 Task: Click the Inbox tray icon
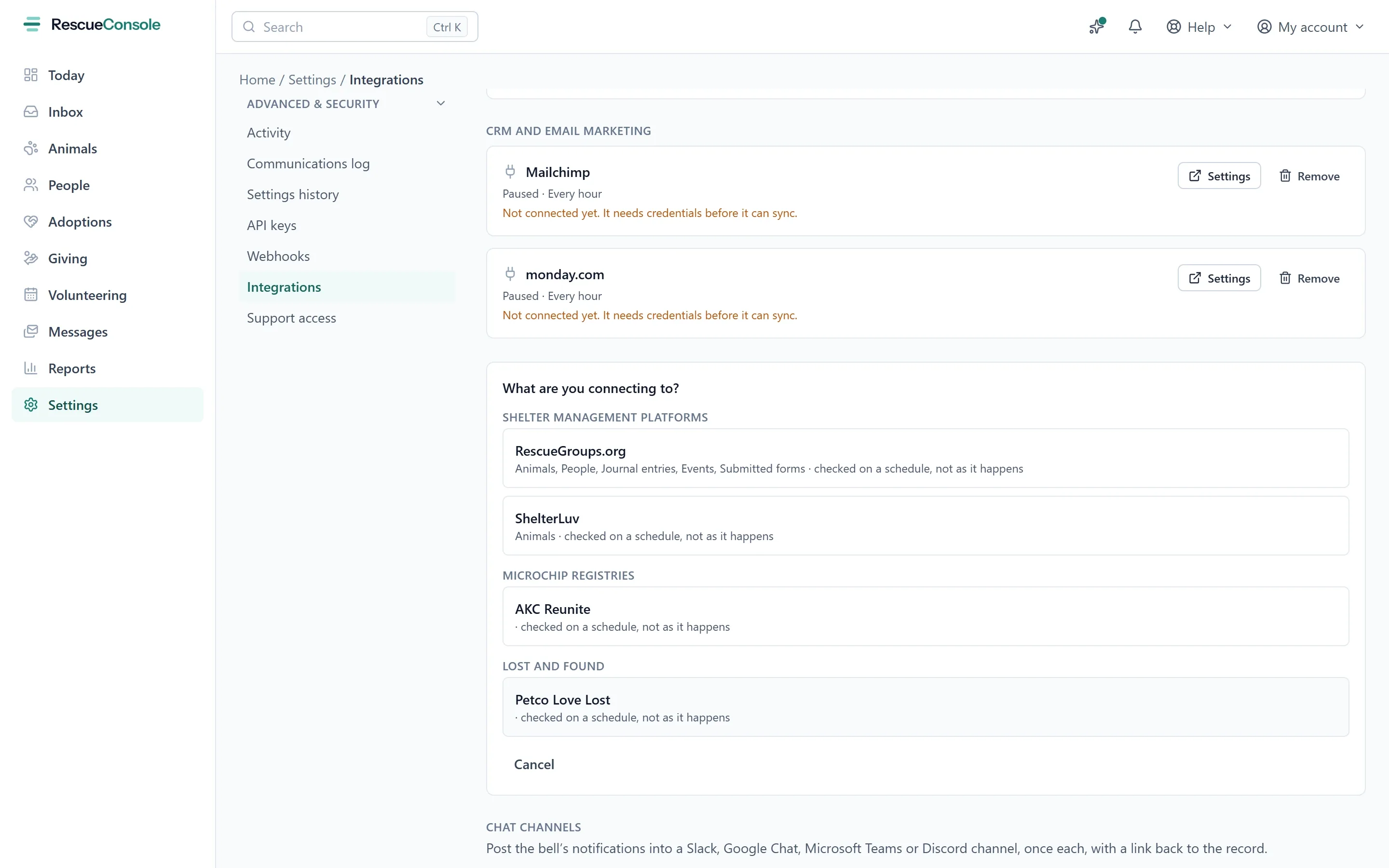31,112
